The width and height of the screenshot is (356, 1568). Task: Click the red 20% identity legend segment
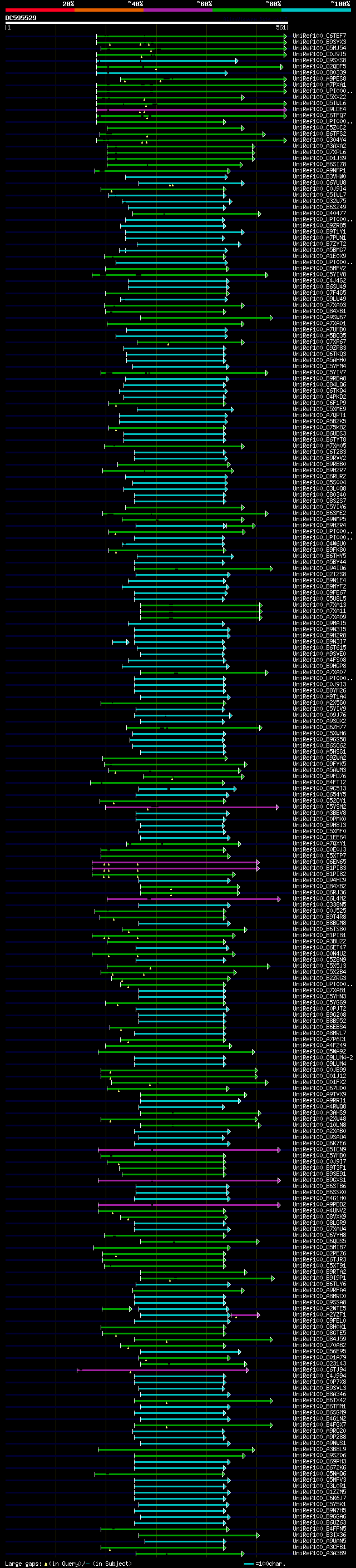point(39,10)
